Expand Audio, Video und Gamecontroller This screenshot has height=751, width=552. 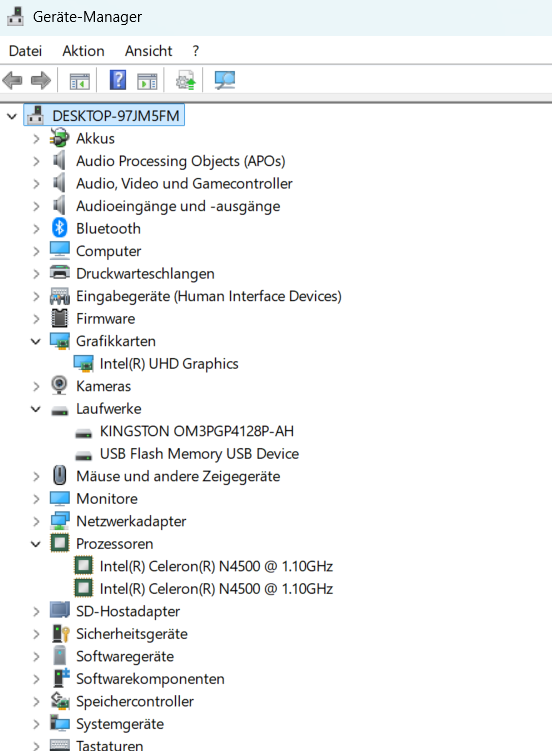point(36,183)
